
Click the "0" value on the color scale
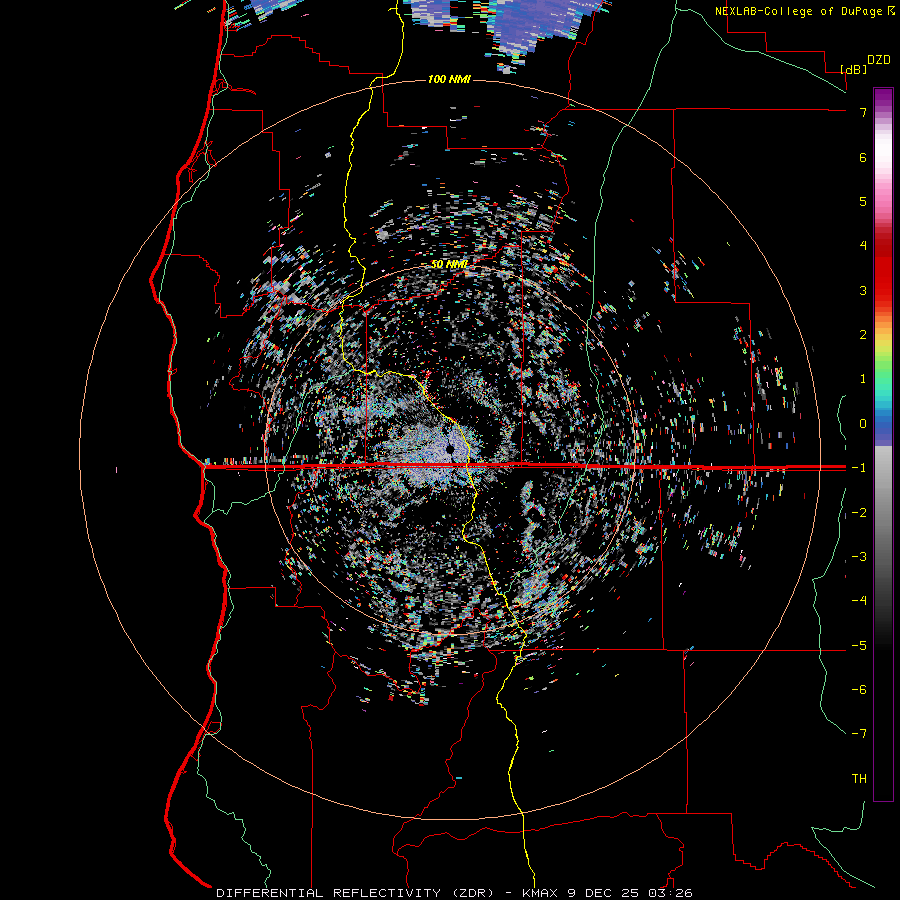[863, 424]
